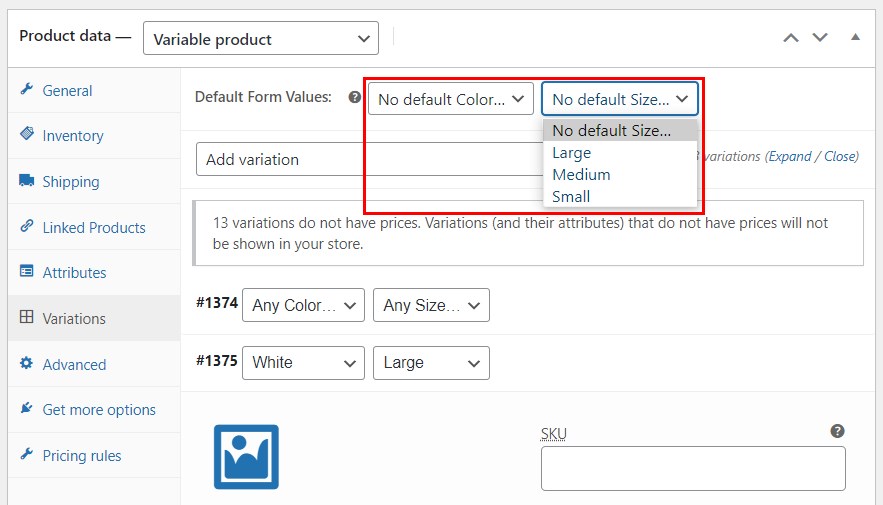Open the Pricing rules tab
The width and height of the screenshot is (883, 505).
[94, 455]
